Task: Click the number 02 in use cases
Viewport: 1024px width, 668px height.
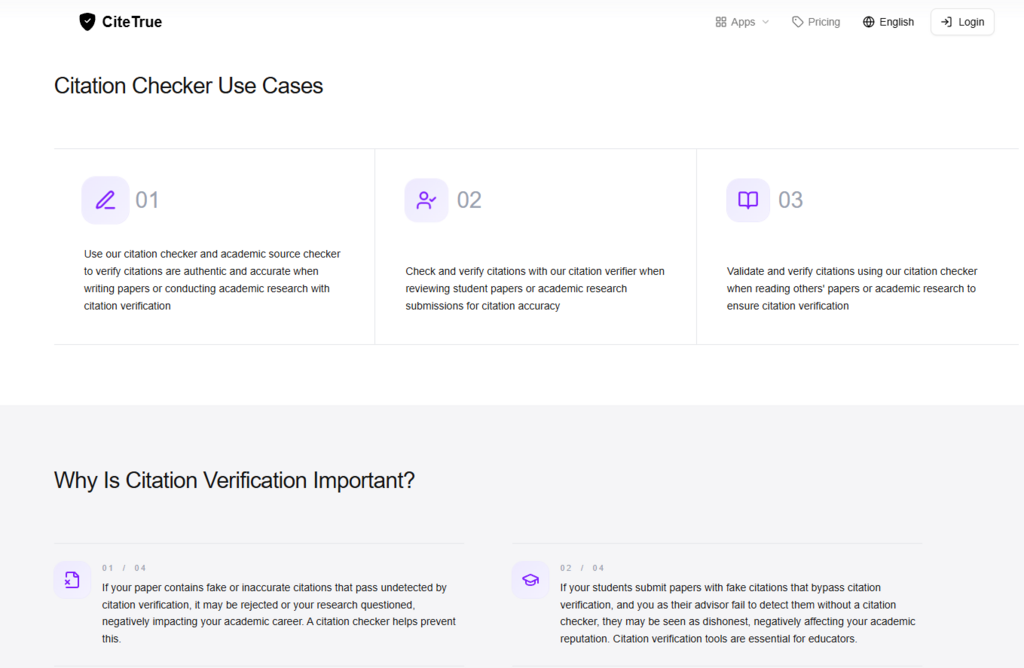Action: point(469,200)
